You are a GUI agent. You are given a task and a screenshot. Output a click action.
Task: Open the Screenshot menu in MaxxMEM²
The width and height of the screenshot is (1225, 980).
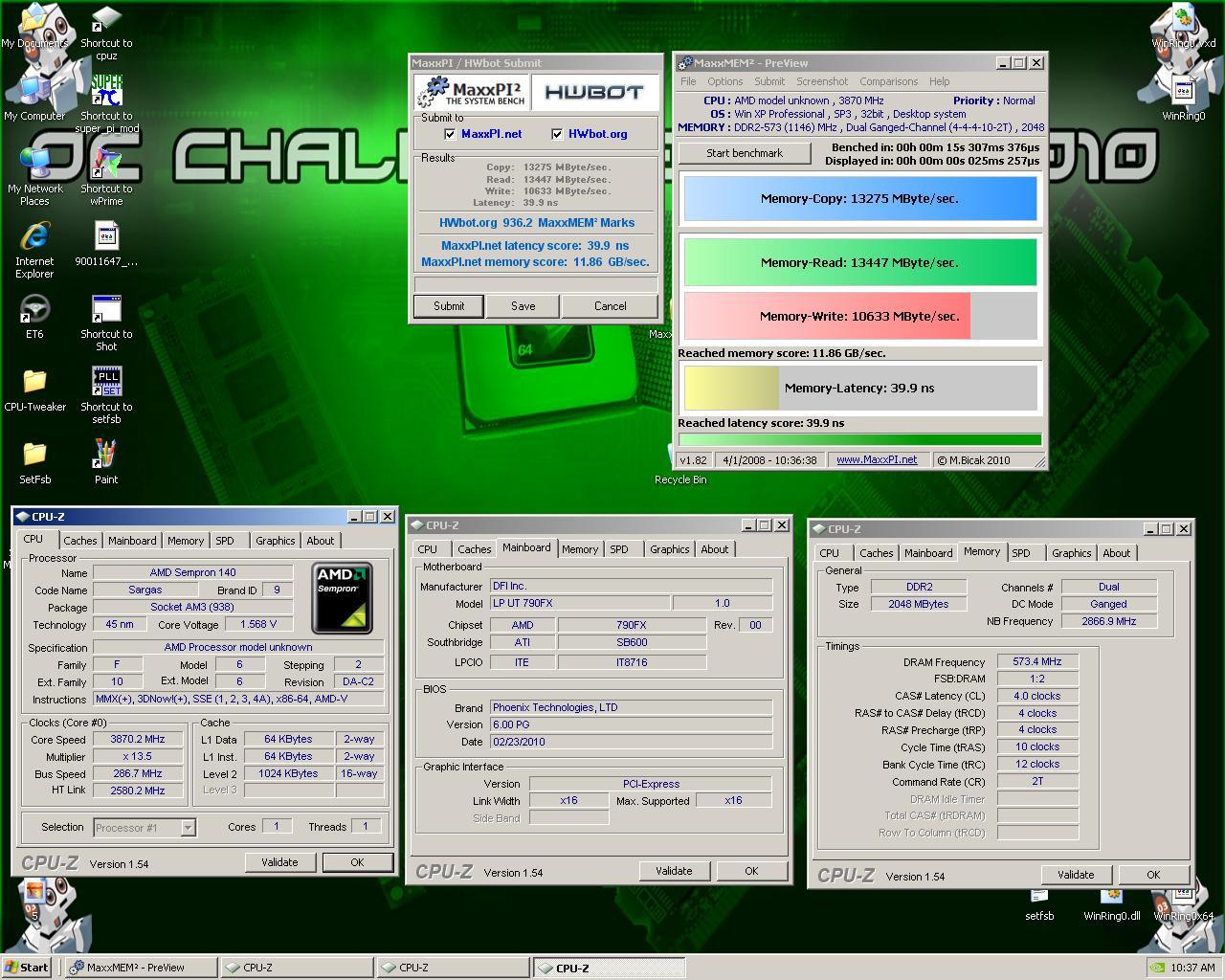(x=822, y=82)
